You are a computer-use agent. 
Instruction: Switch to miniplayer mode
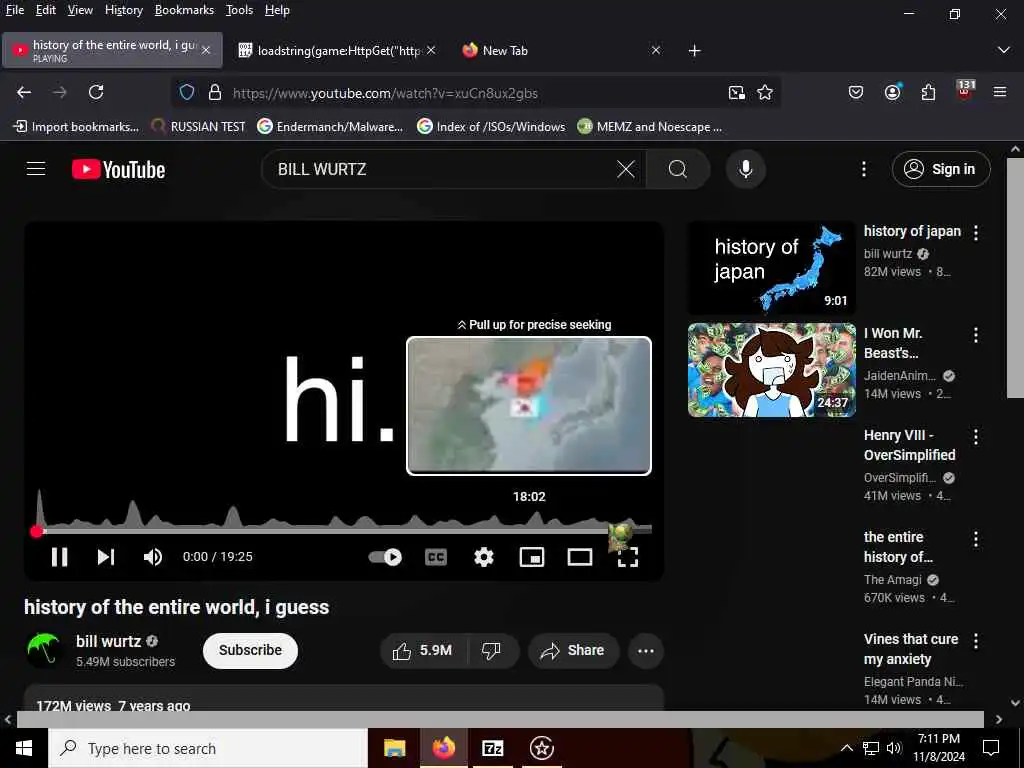point(532,557)
